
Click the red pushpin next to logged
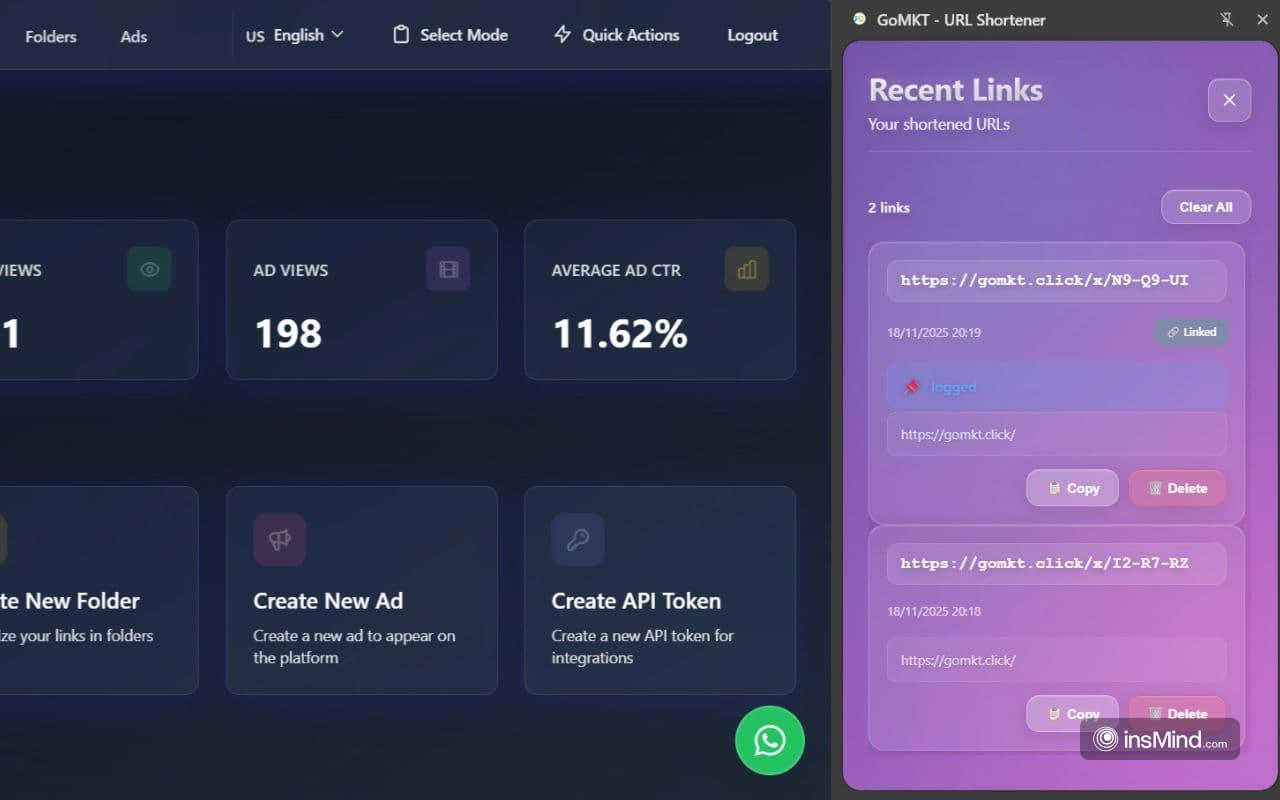tap(911, 387)
